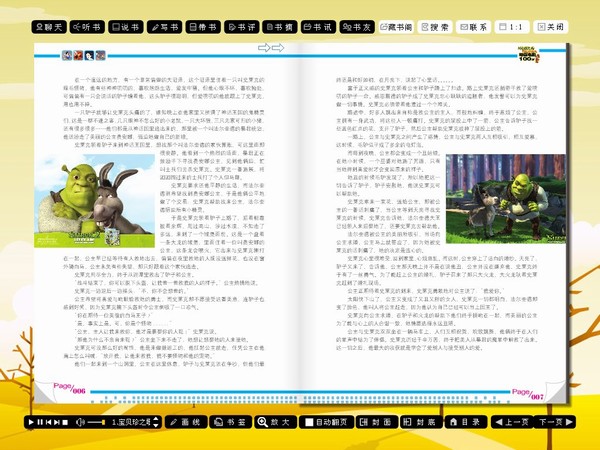The width and height of the screenshot is (600, 450).
Task: Click the Shrek and Donkey picture on the left page
Action: [95, 201]
